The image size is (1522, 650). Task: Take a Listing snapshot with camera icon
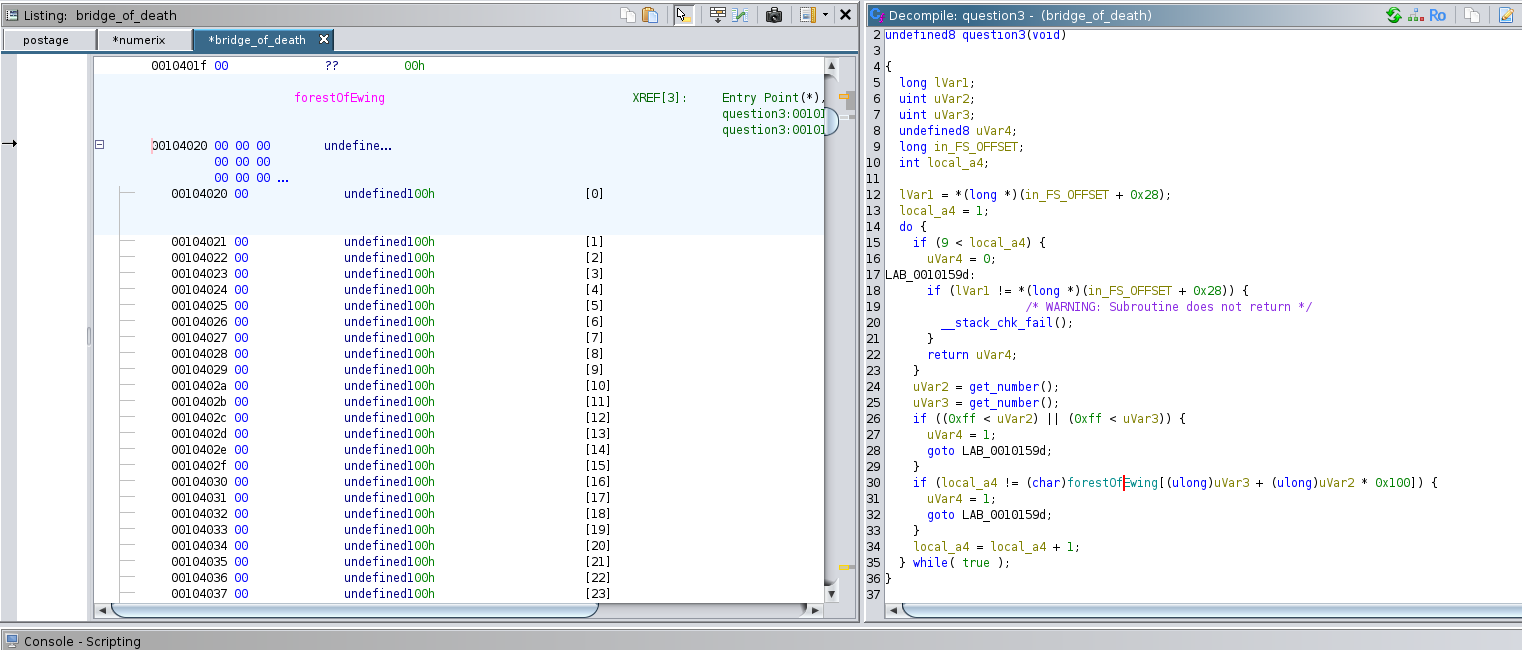tap(773, 15)
